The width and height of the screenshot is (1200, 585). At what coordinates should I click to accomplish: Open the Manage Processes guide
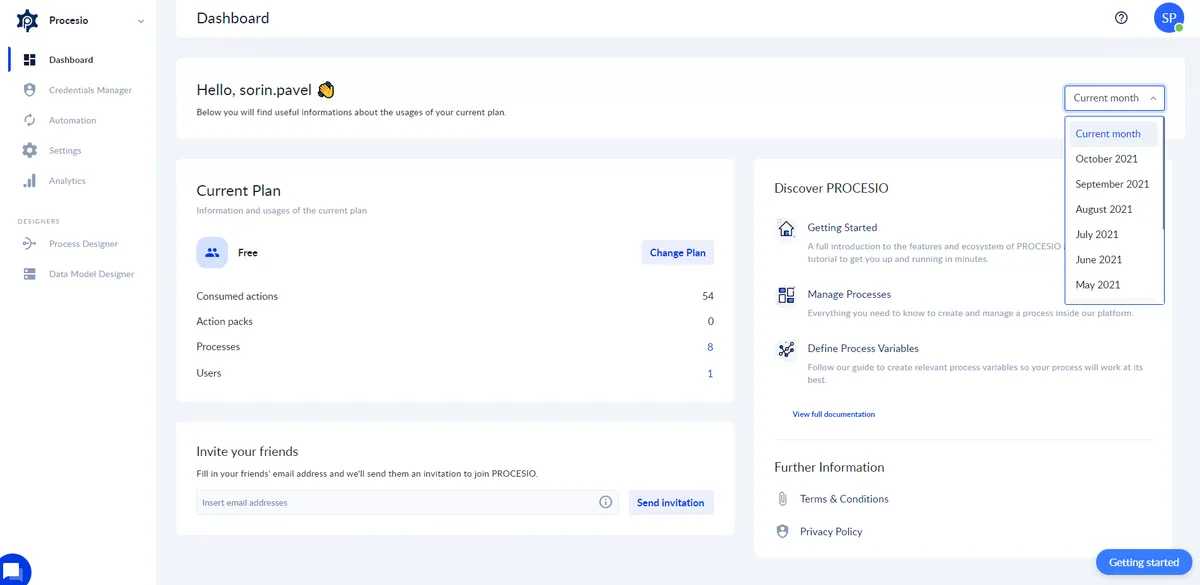coord(849,294)
